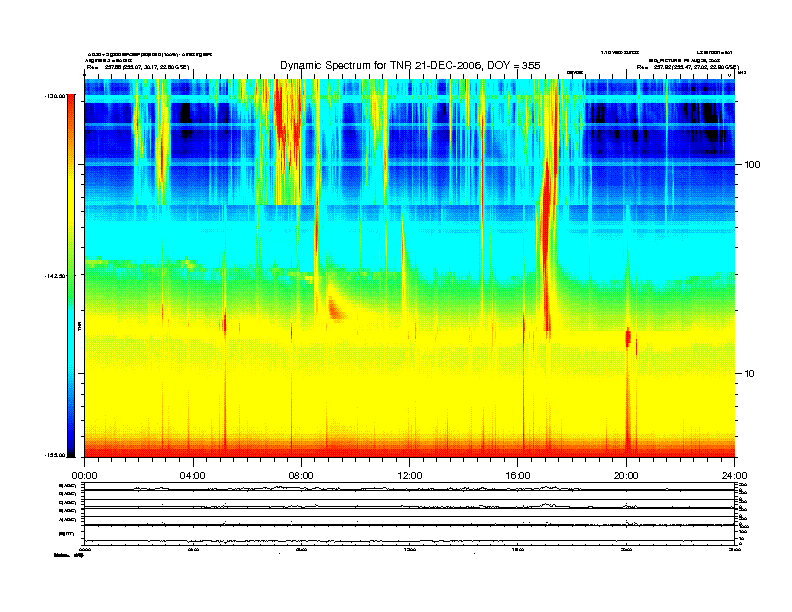Click the 12:00 time axis label
Viewport: 792px width, 612px height.
point(410,476)
